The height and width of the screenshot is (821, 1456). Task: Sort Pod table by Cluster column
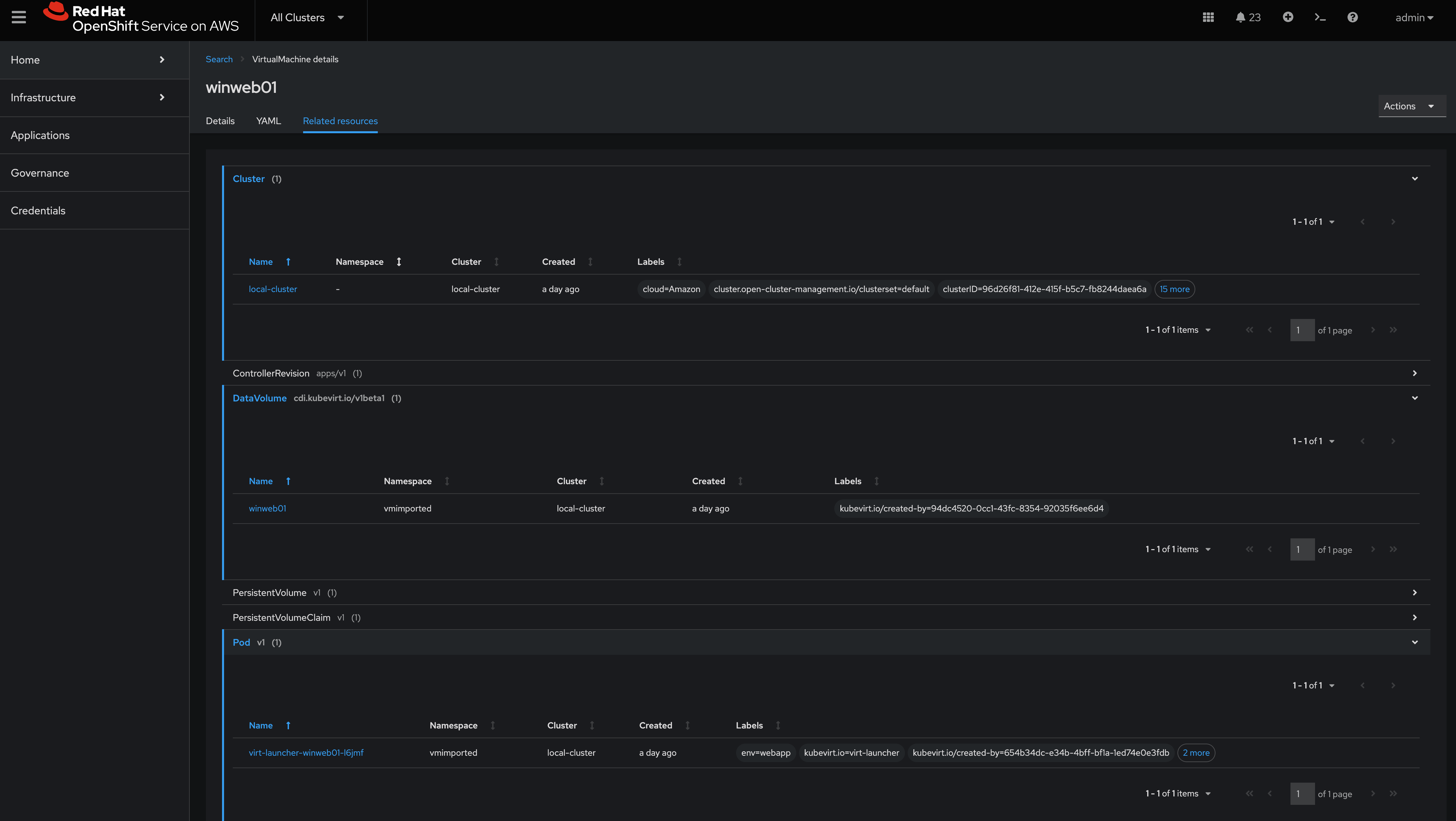592,725
